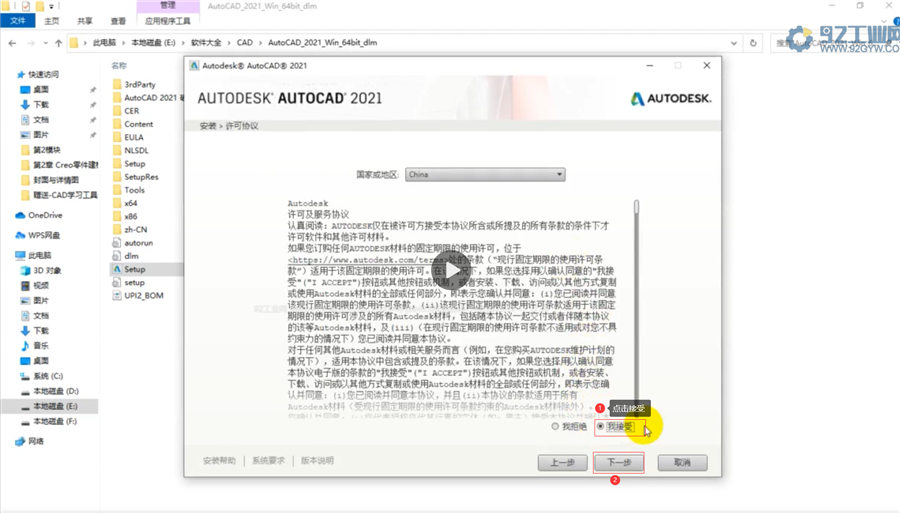Select the 我接受 radio button
Viewport: 900px width, 513px height.
pos(600,426)
